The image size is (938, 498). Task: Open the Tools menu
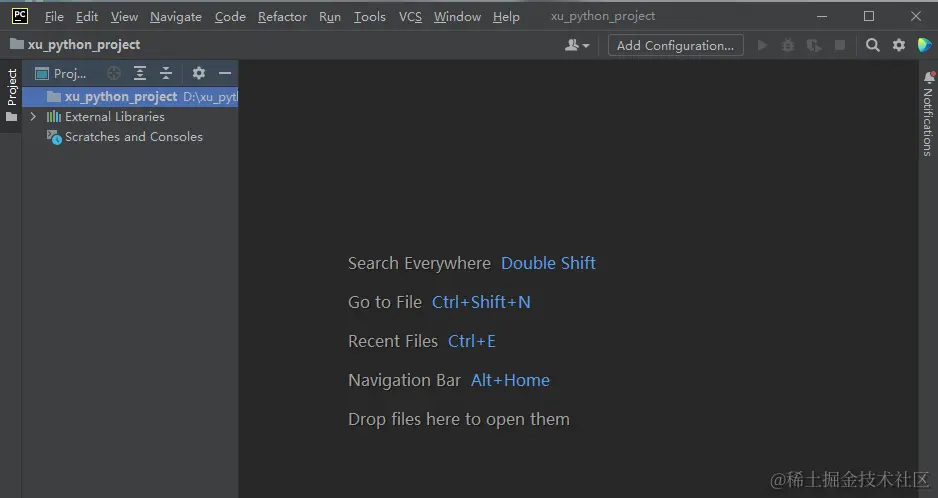369,17
